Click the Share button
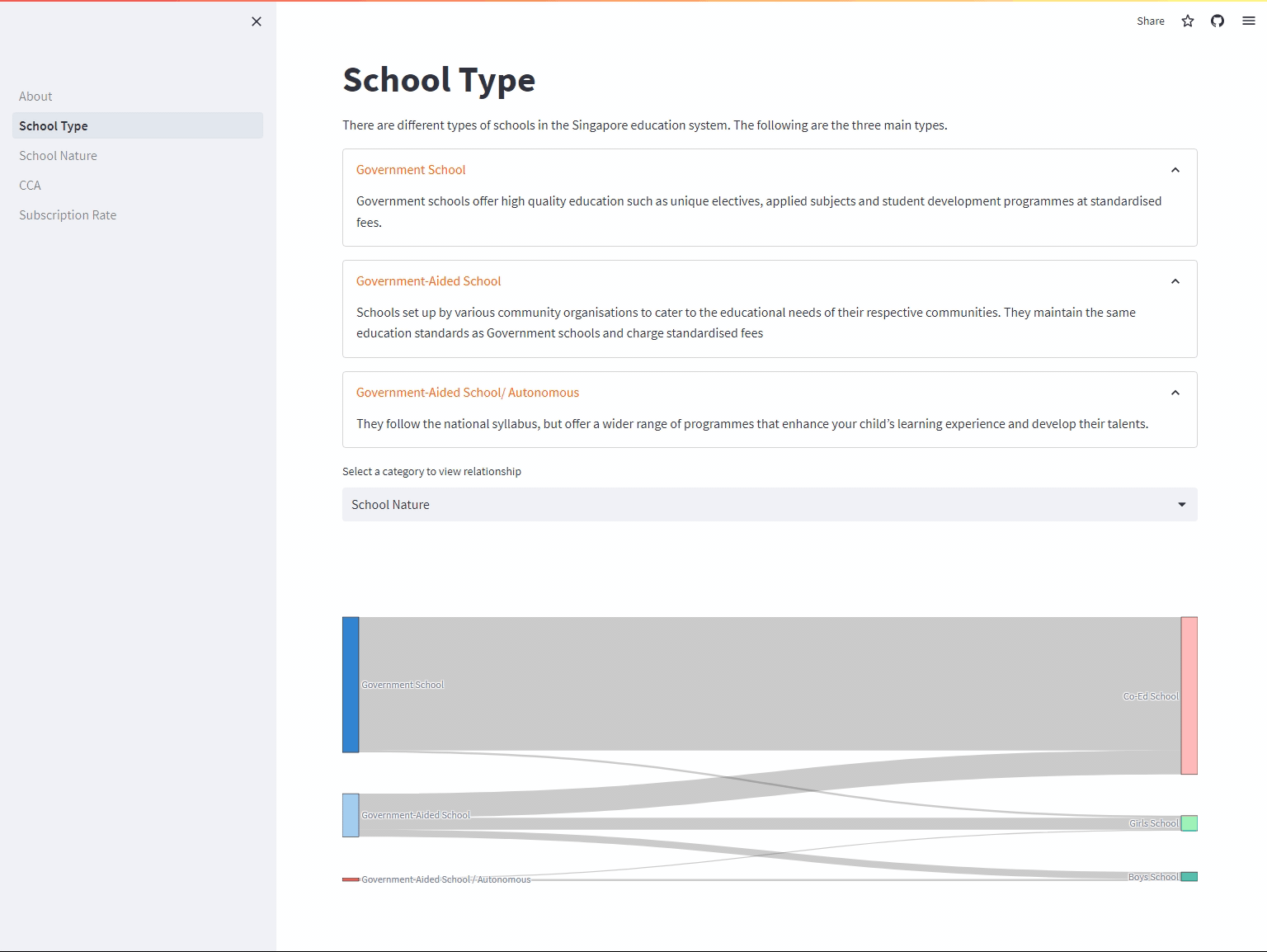Viewport: 1267px width, 952px height. pyautogui.click(x=1150, y=21)
